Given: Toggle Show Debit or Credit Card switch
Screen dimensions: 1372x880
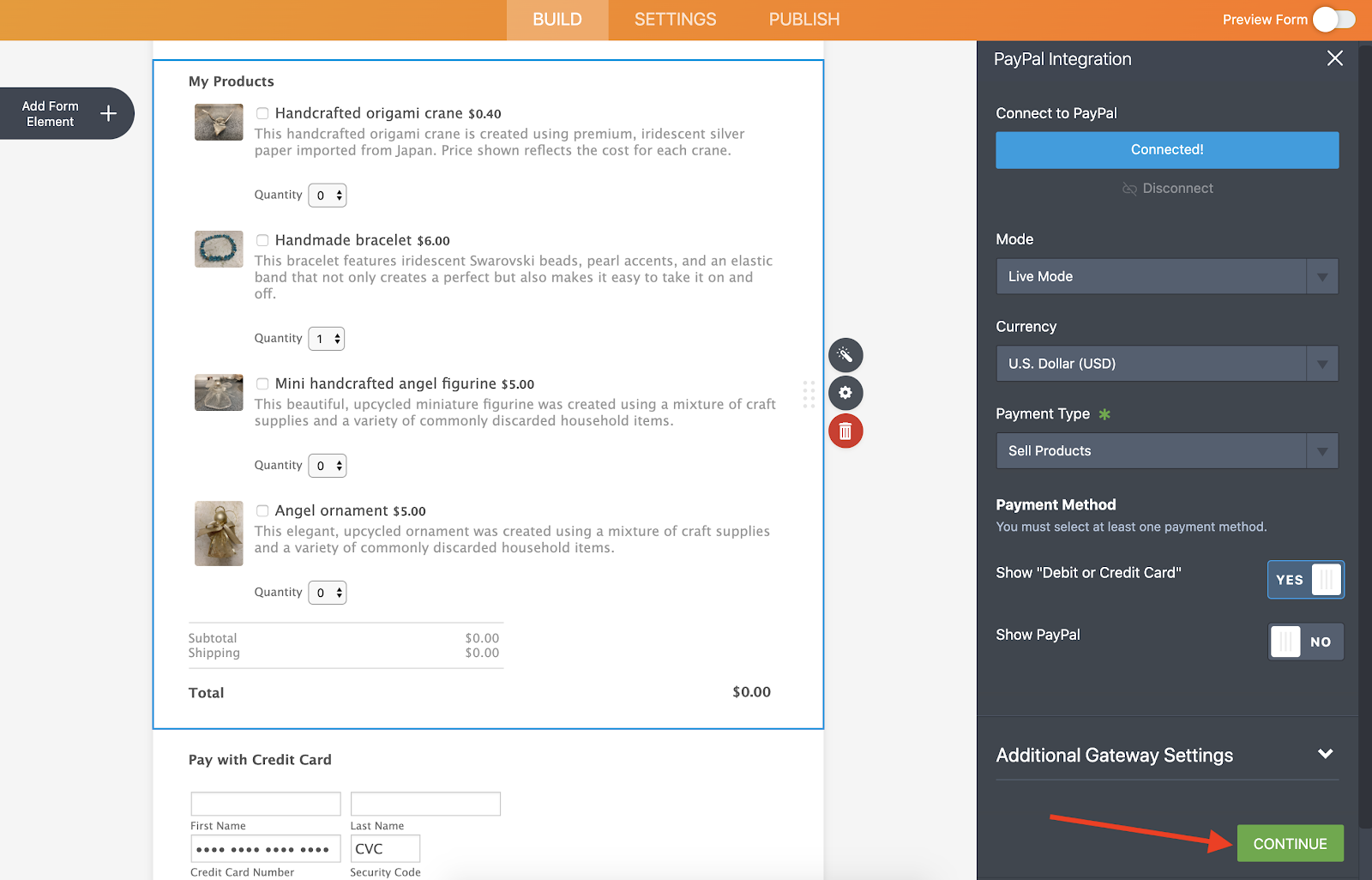Looking at the screenshot, I should 1306,580.
